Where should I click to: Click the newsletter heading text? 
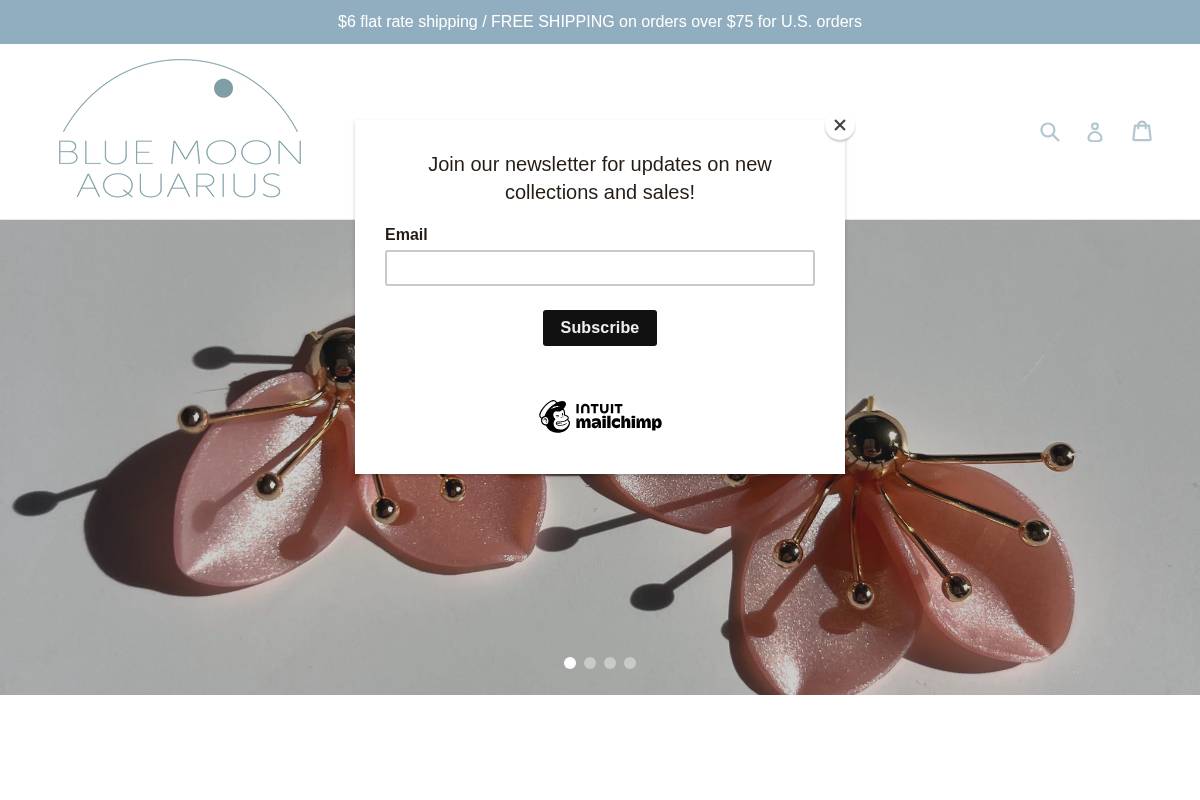coord(600,178)
